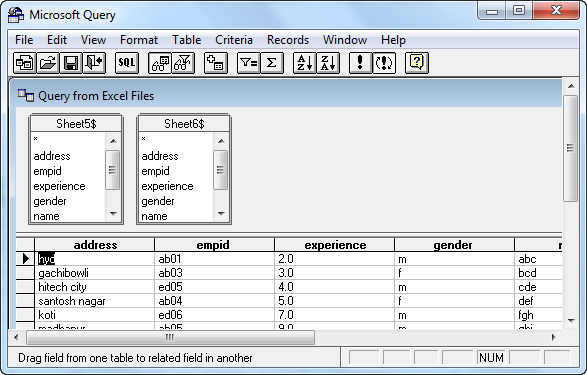Save the query with floppy disk icon

point(71,62)
